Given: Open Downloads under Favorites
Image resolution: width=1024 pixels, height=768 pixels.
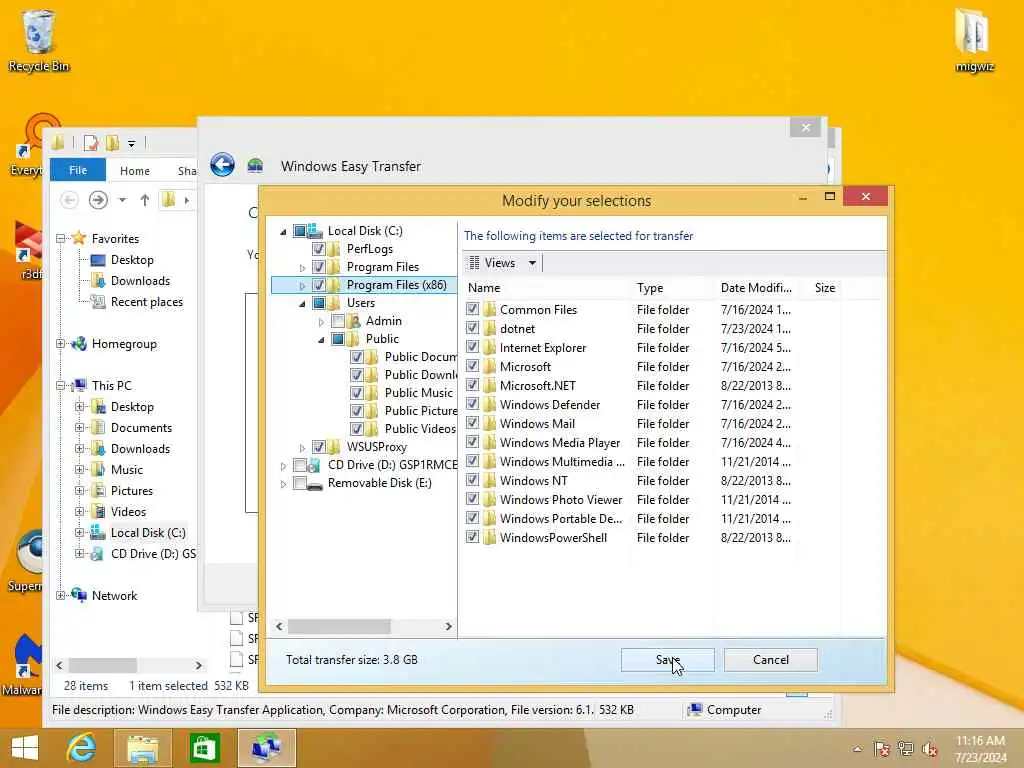Looking at the screenshot, I should [131, 280].
